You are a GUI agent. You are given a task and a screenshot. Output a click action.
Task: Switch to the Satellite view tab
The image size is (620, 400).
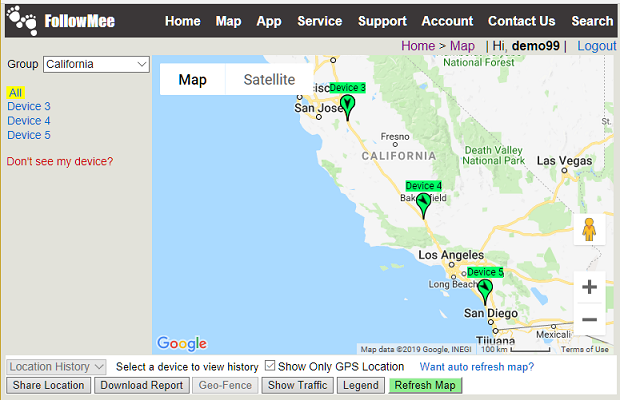tap(269, 79)
